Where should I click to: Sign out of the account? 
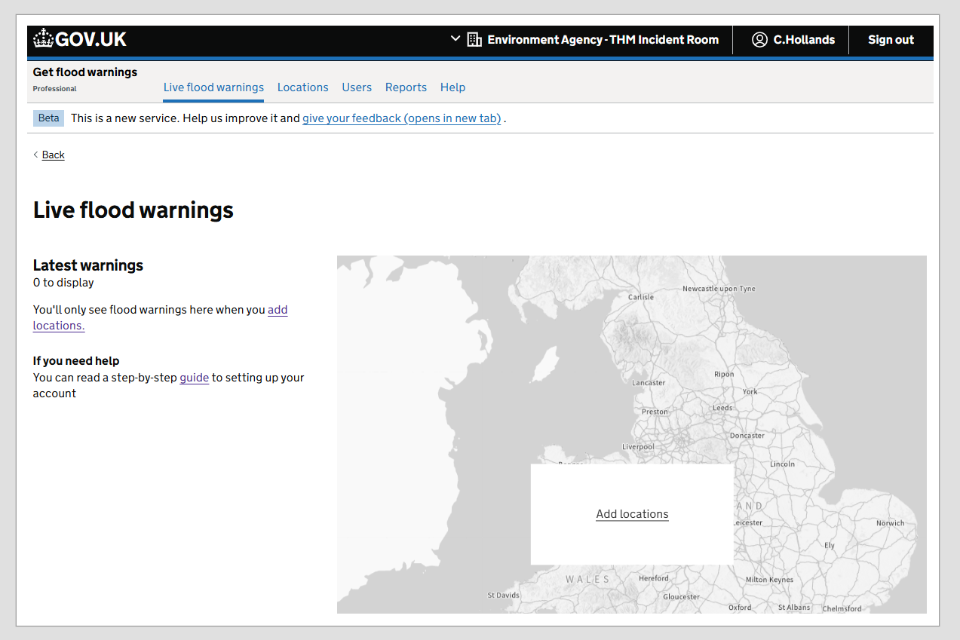coord(890,40)
